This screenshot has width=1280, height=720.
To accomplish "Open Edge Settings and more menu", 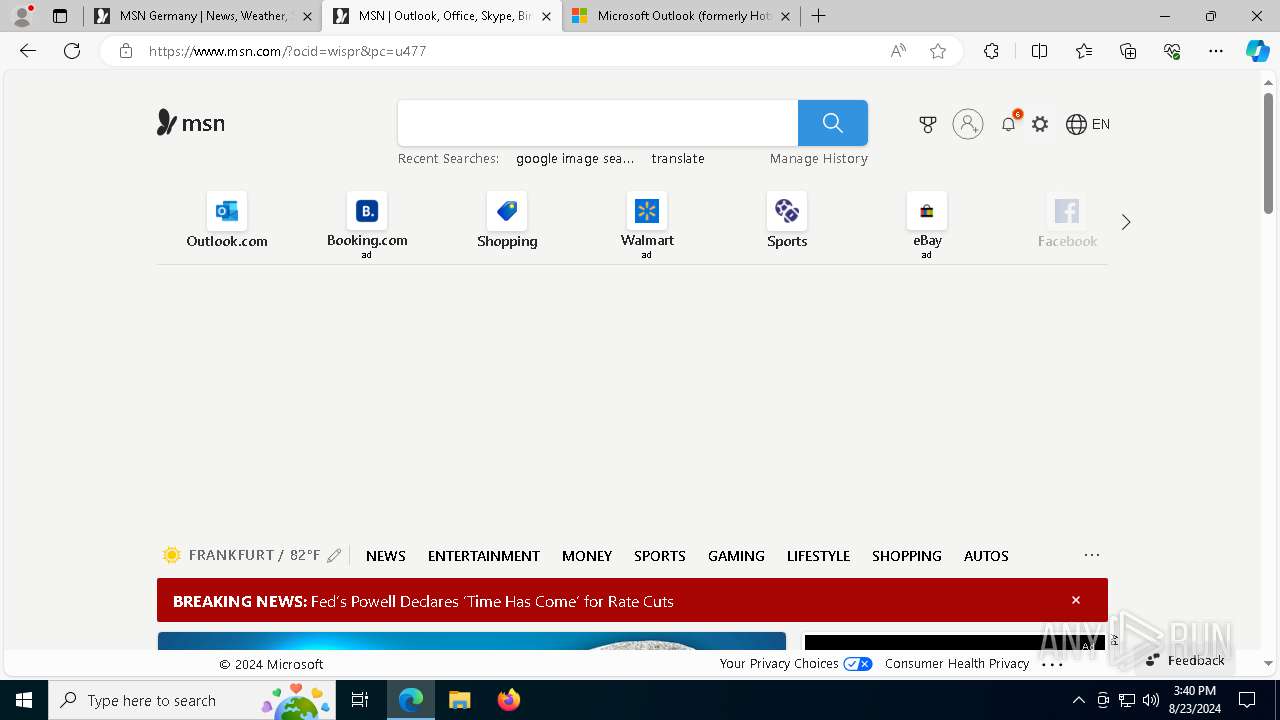I will [x=1216, y=51].
